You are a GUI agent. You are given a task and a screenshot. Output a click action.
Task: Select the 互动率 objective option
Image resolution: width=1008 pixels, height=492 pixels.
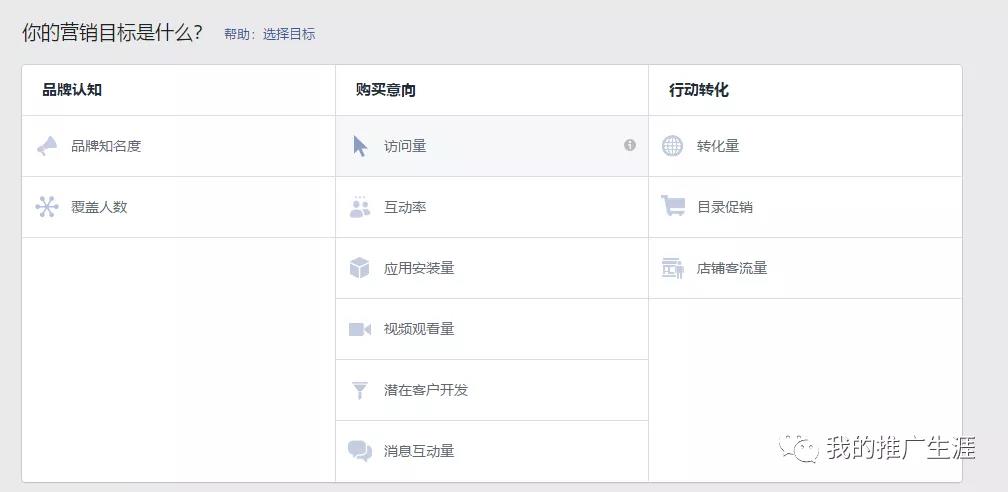point(405,207)
